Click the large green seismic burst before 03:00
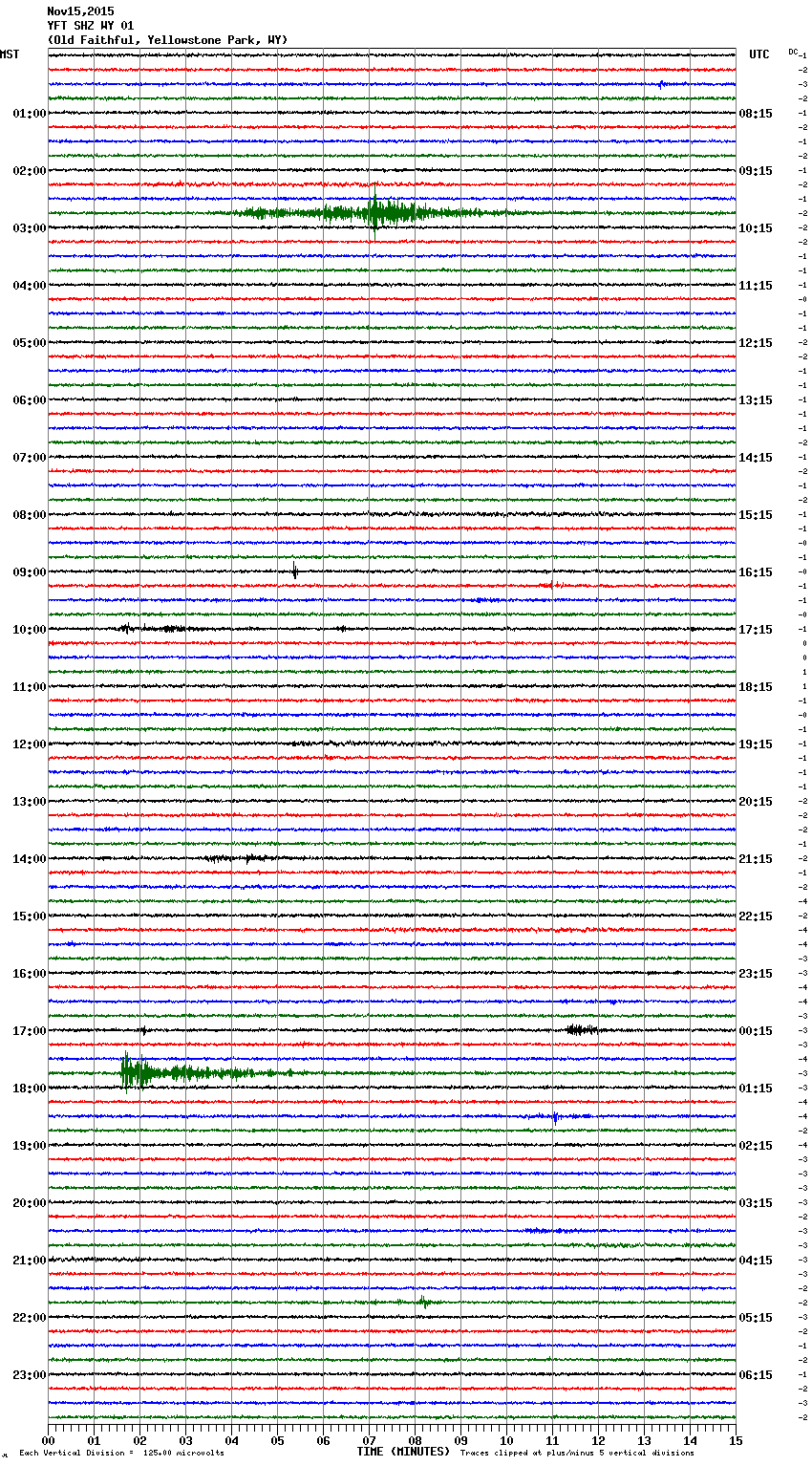The width and height of the screenshot is (812, 1466). 373,212
